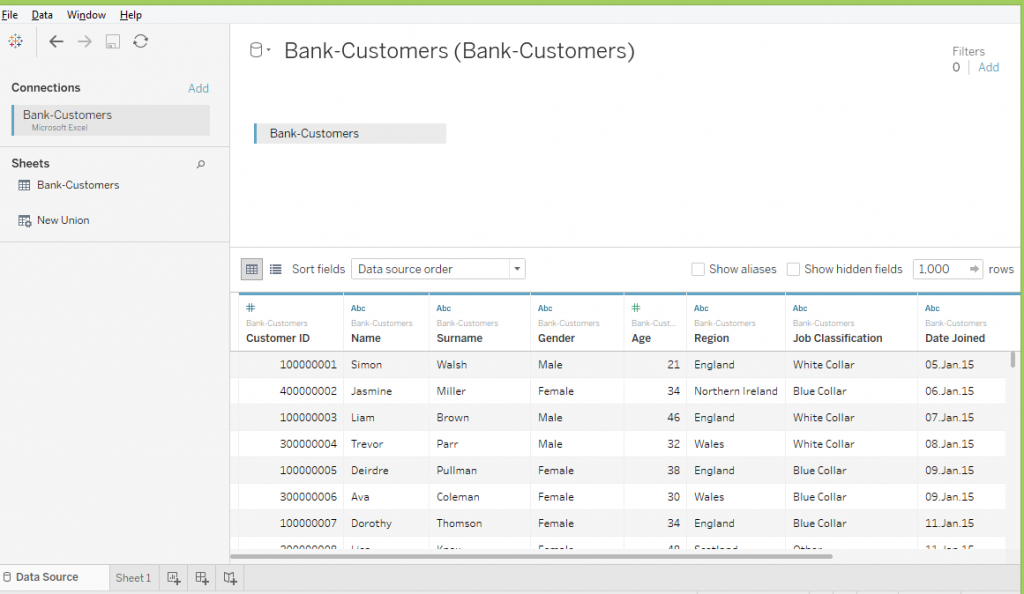Change the Age column data type icon
The height and width of the screenshot is (594, 1024).
click(636, 308)
